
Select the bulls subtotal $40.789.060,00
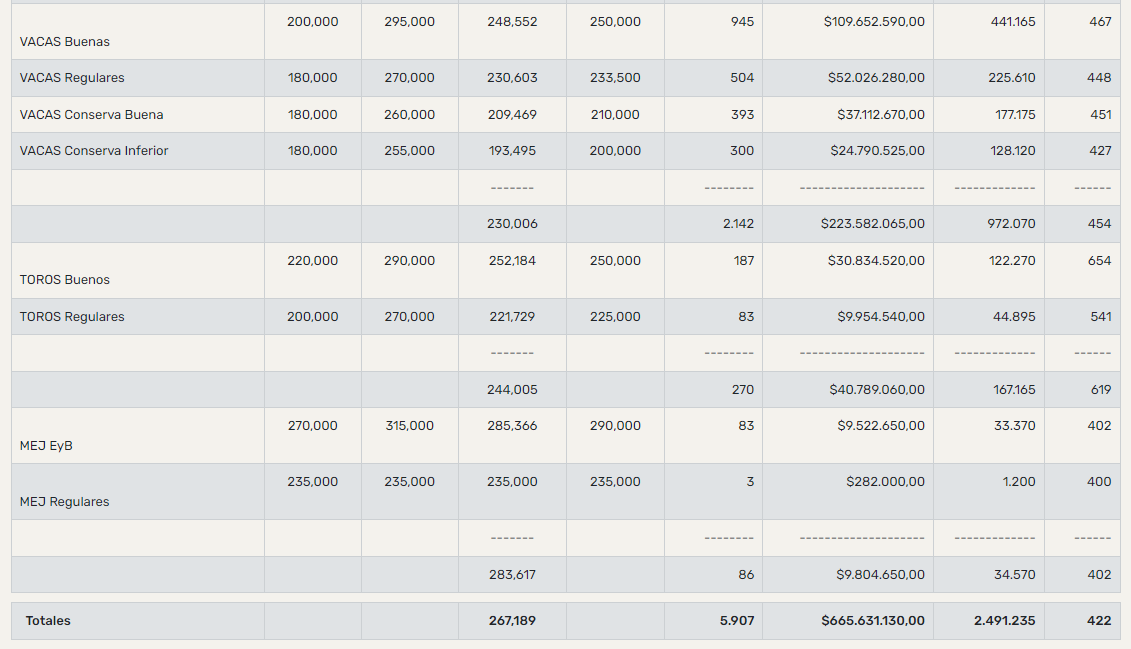coord(877,390)
